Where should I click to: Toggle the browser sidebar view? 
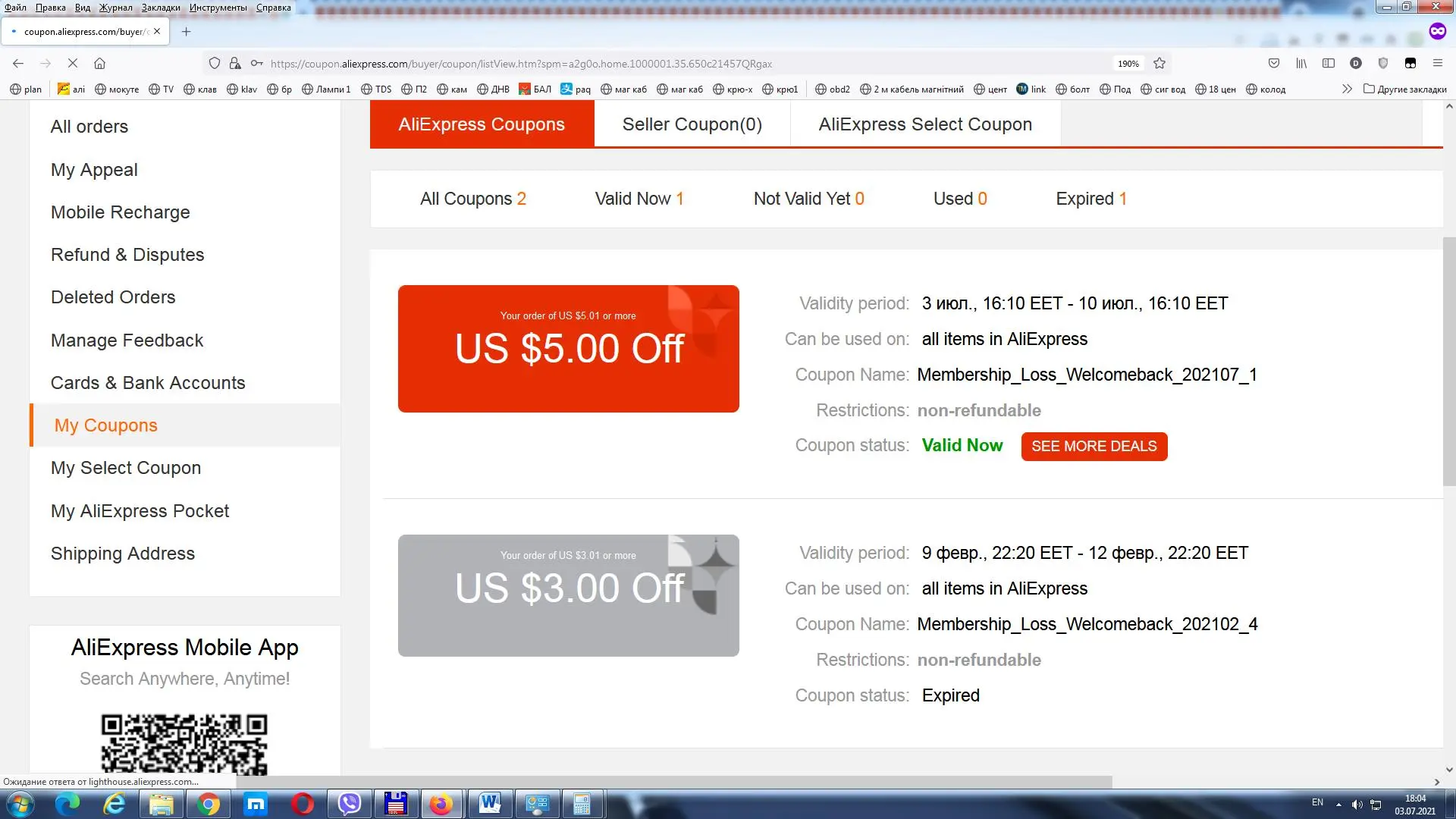1329,64
